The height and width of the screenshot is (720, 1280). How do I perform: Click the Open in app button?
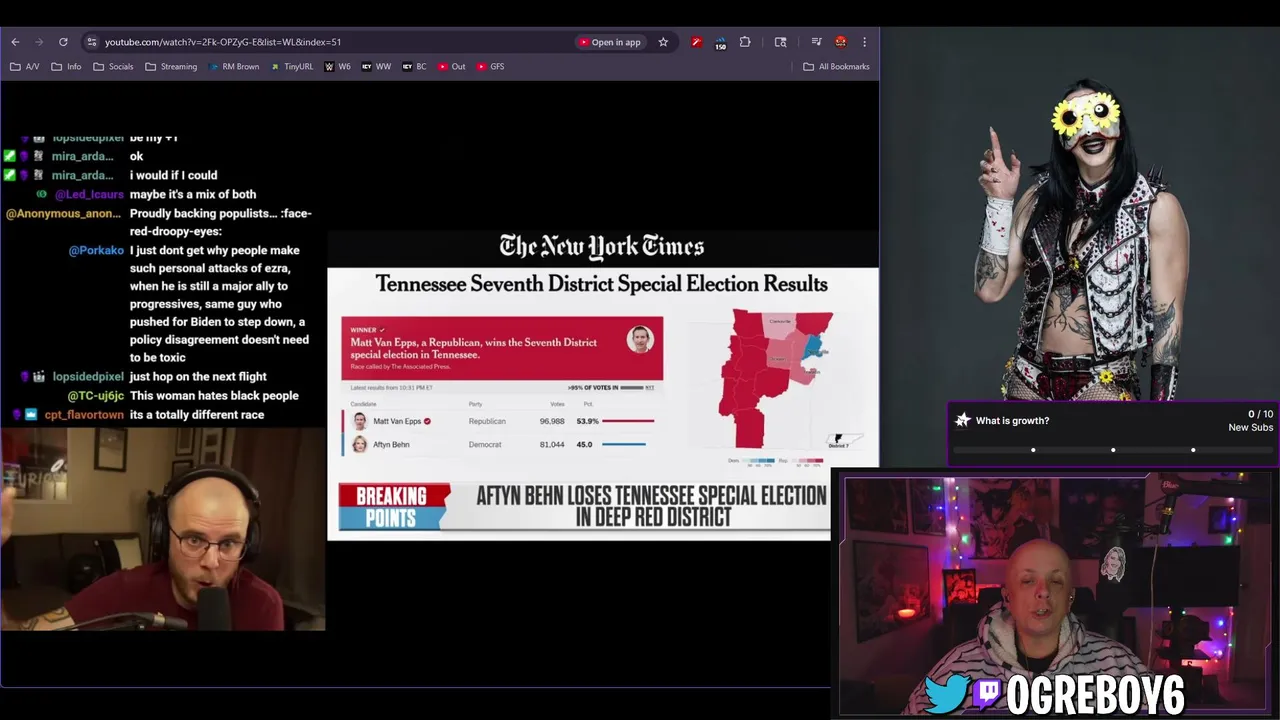point(609,42)
